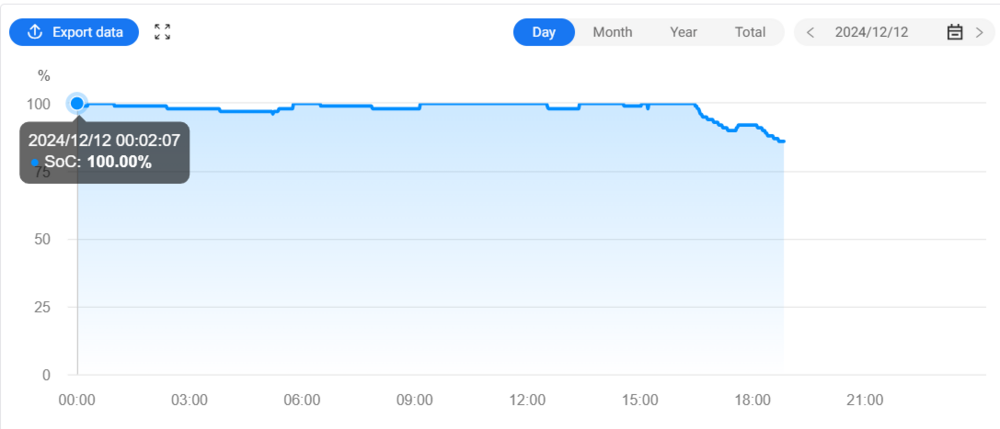Go to the previous day arrow

click(x=810, y=32)
